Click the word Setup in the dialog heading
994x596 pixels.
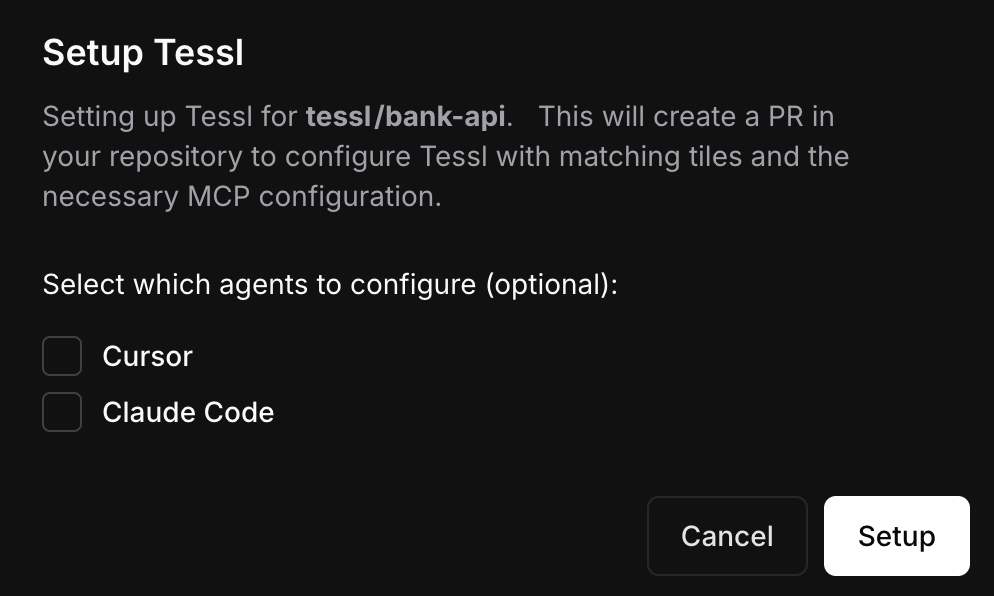(92, 53)
